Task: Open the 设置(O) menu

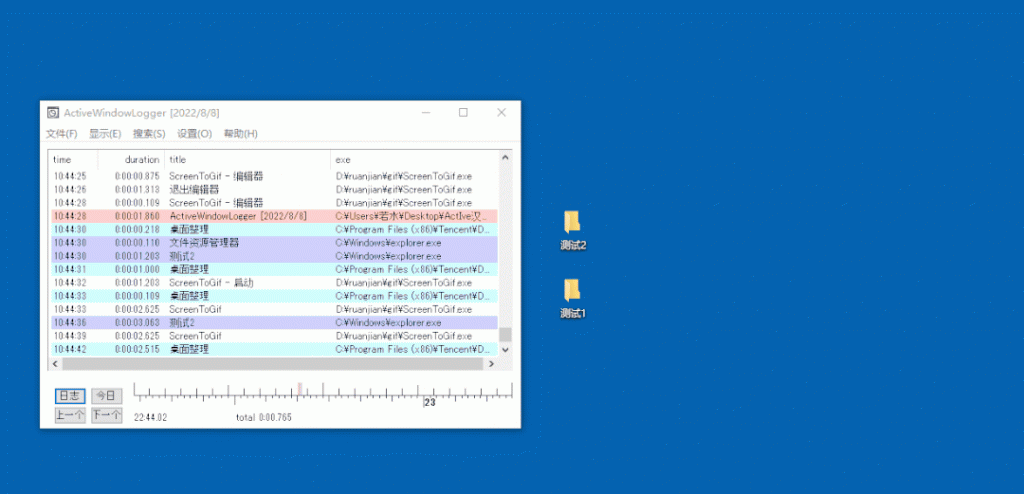Action: pyautogui.click(x=195, y=133)
